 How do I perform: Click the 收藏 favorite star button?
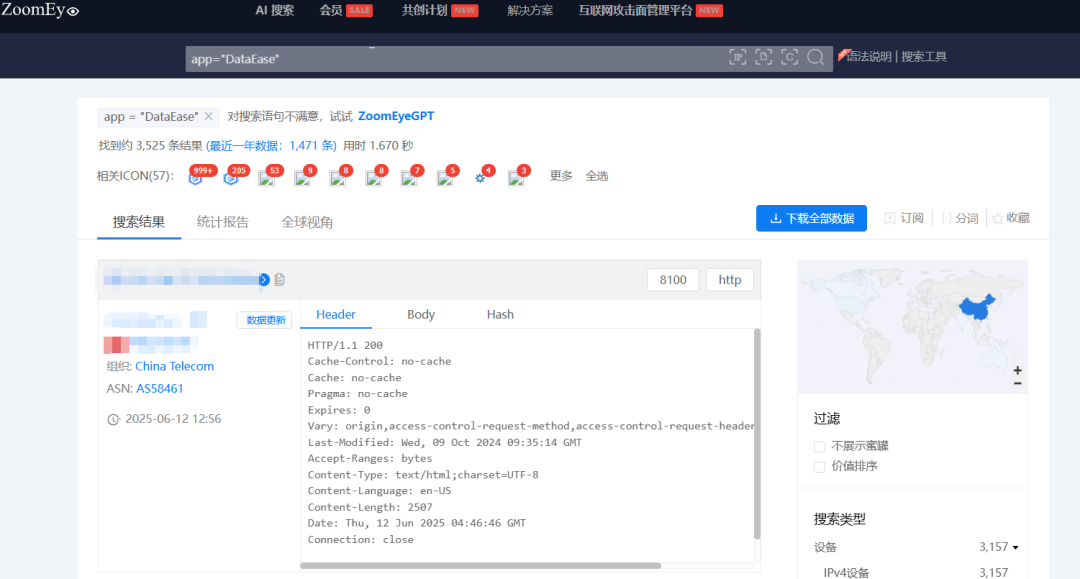click(x=1011, y=218)
